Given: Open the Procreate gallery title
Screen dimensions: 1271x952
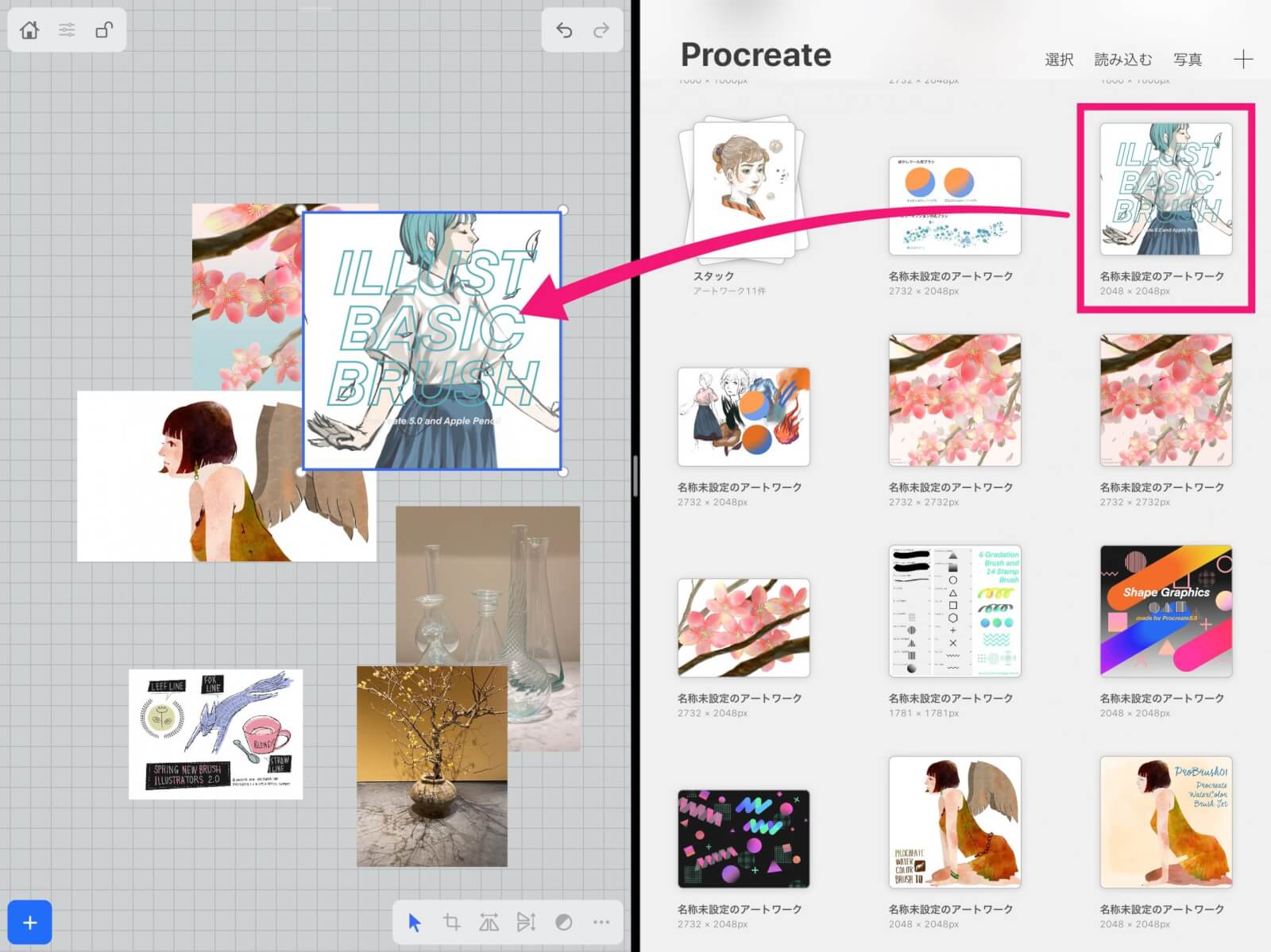Looking at the screenshot, I should pos(755,55).
